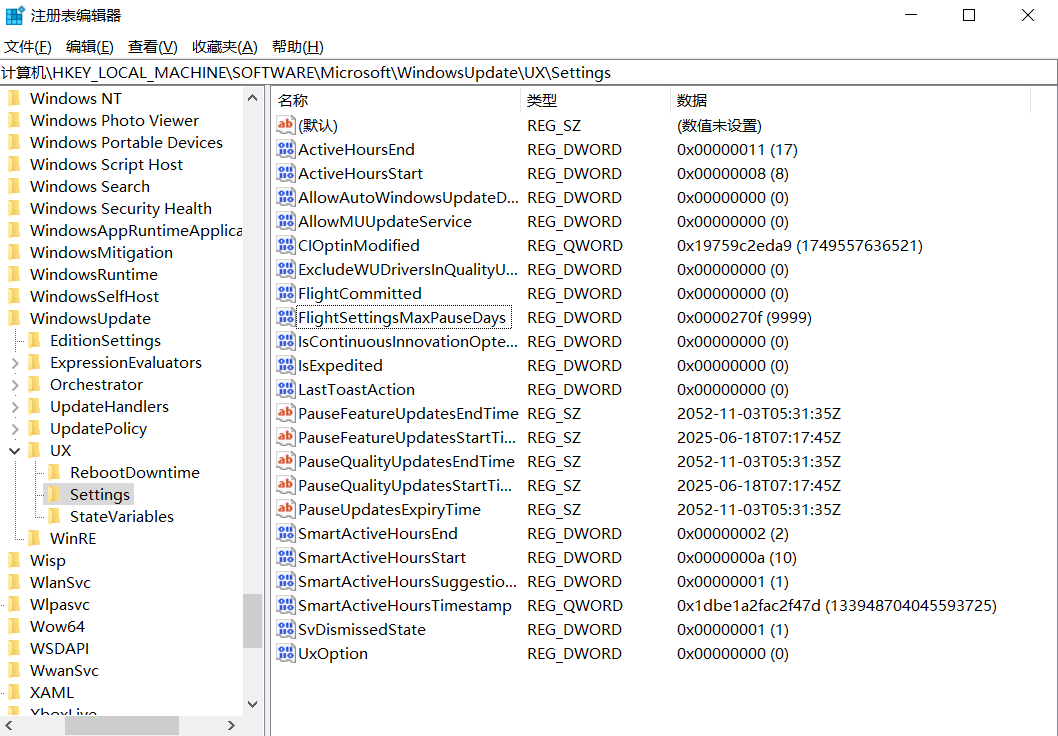Click the icon beside the UxOption value
This screenshot has height=736, width=1058.
[286, 654]
